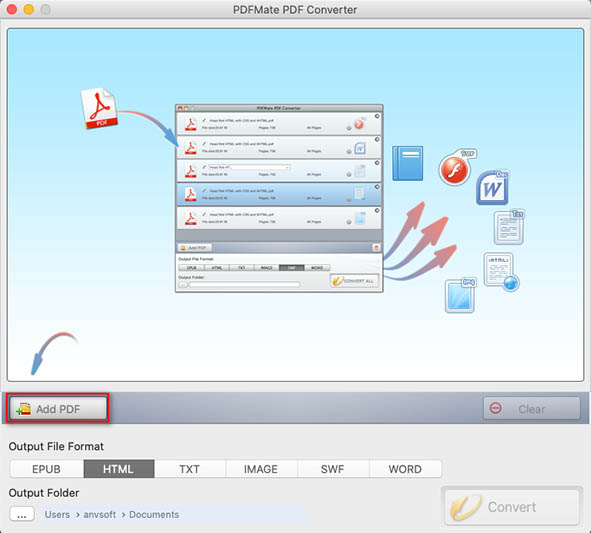Screen dimensions: 591x533
Task: Click the Documents segment in folder path
Action: [154, 515]
